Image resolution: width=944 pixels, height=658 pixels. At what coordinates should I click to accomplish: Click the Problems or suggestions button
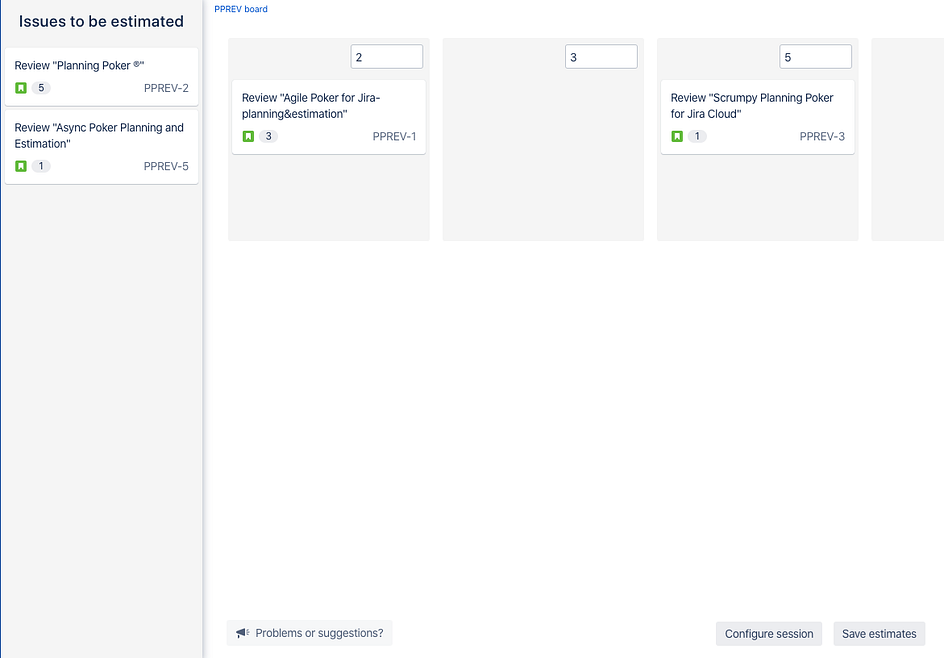coord(309,632)
